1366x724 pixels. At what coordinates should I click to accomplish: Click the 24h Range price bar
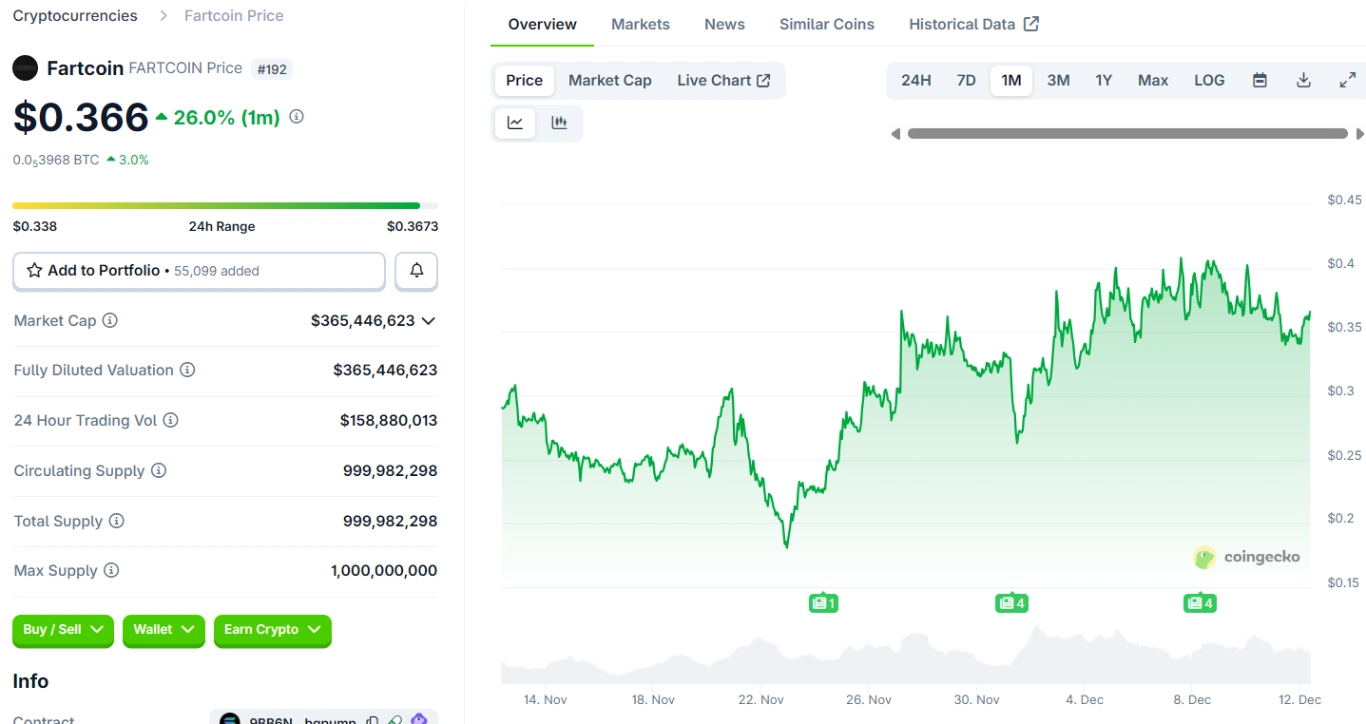pos(220,203)
